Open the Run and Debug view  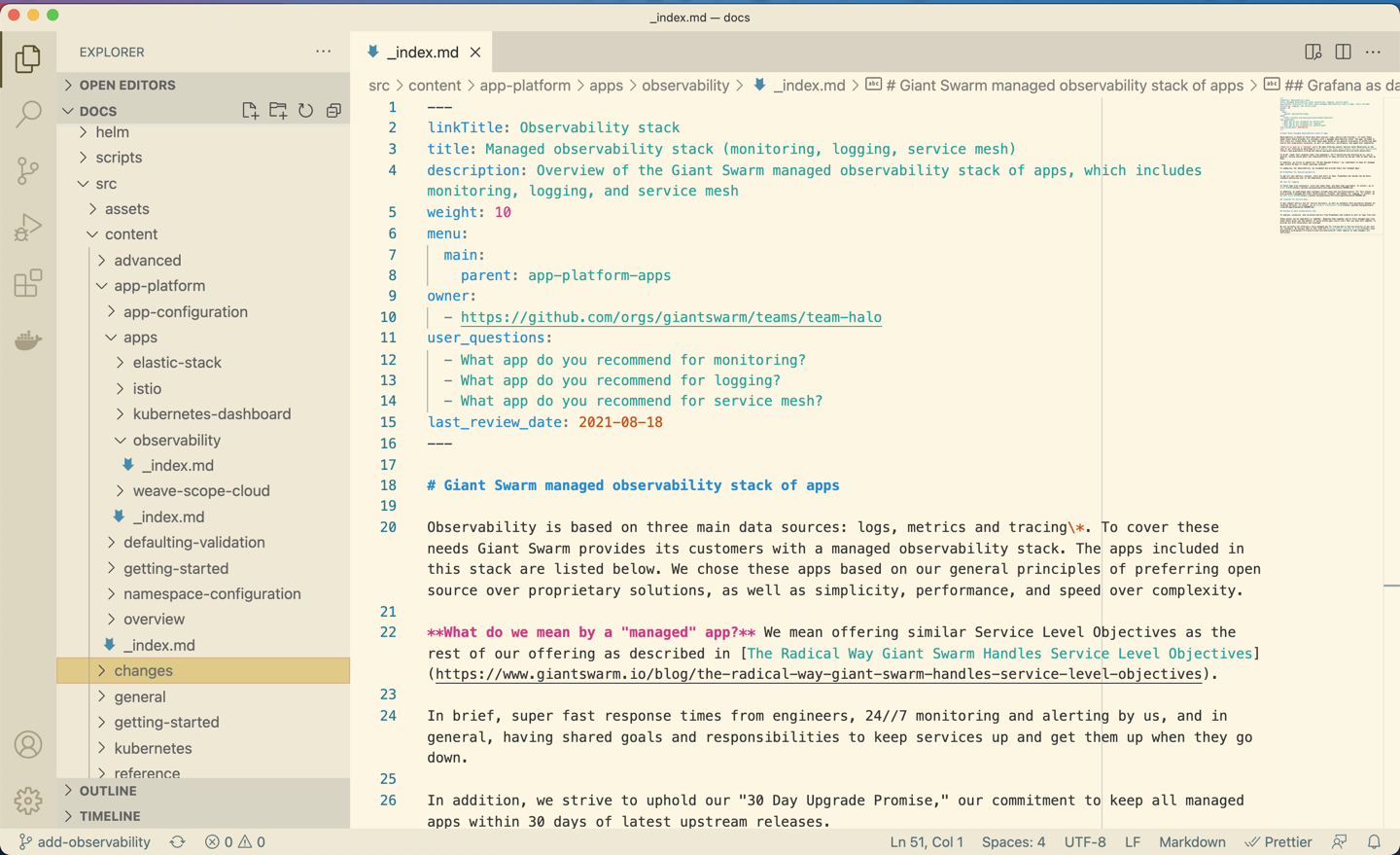coord(28,228)
